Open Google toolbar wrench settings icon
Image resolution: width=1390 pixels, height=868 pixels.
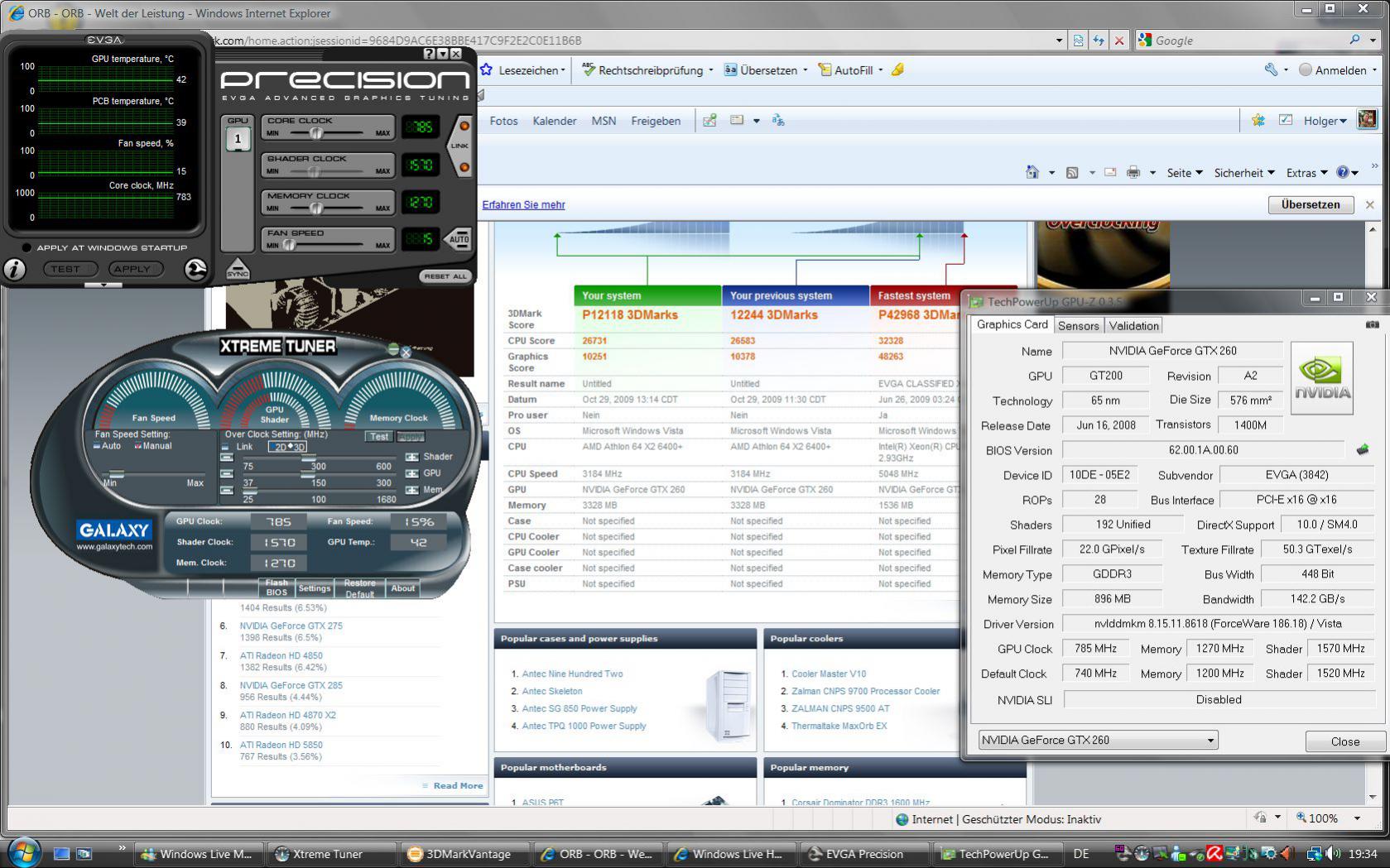coord(1271,70)
